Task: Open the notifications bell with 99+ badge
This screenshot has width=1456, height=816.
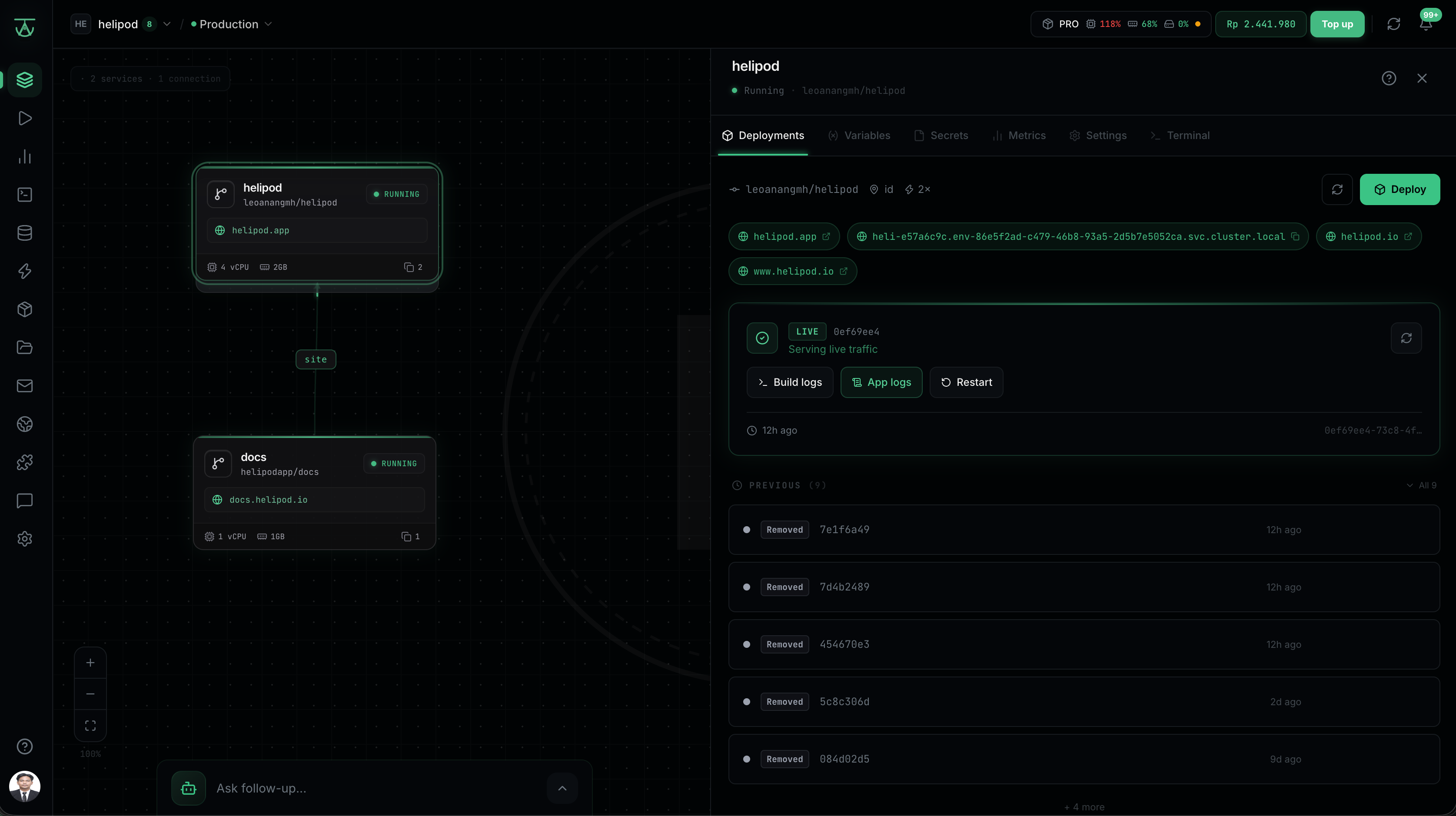Action: point(1426,24)
